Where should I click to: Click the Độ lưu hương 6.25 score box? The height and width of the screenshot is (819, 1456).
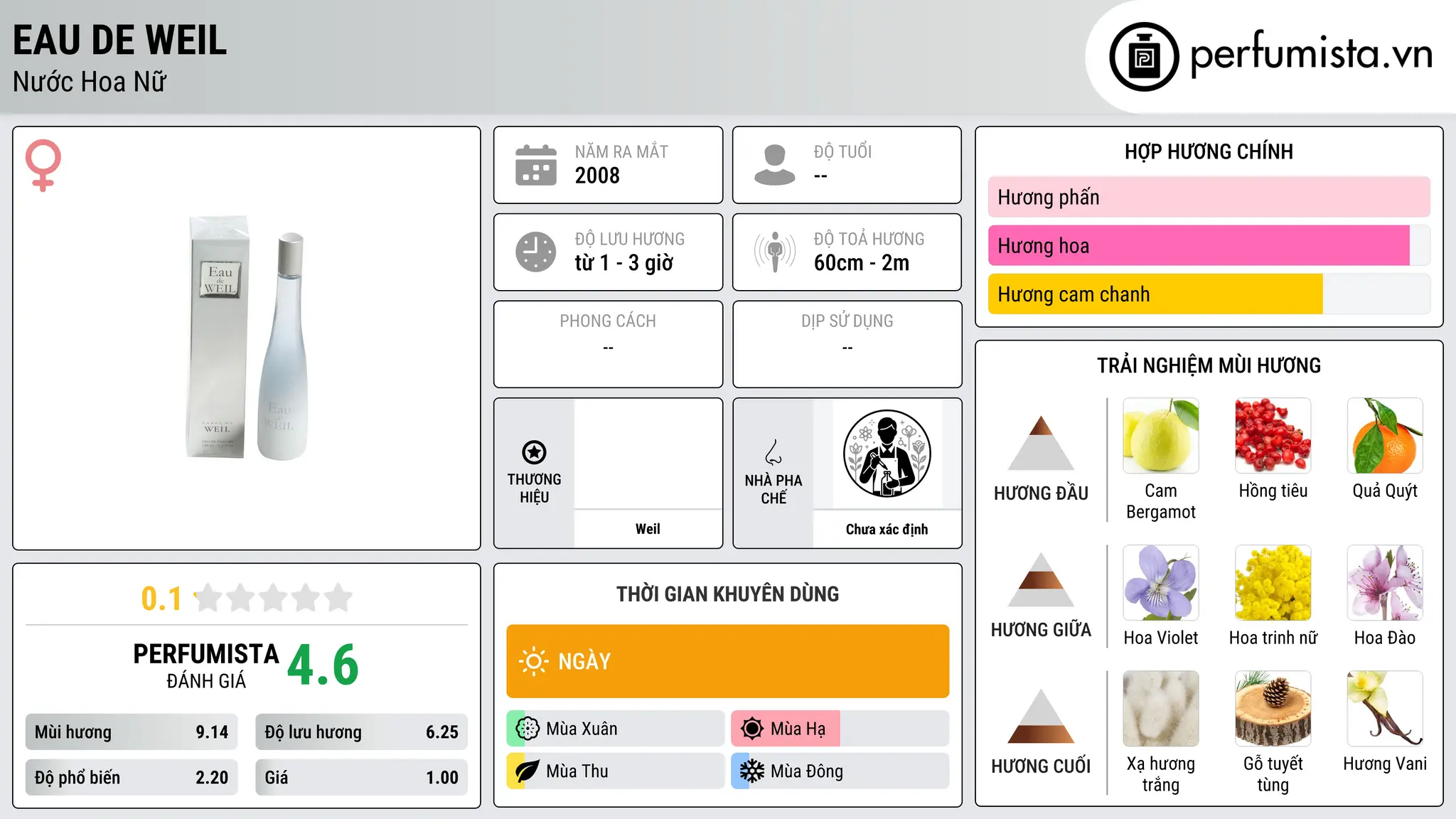361,732
